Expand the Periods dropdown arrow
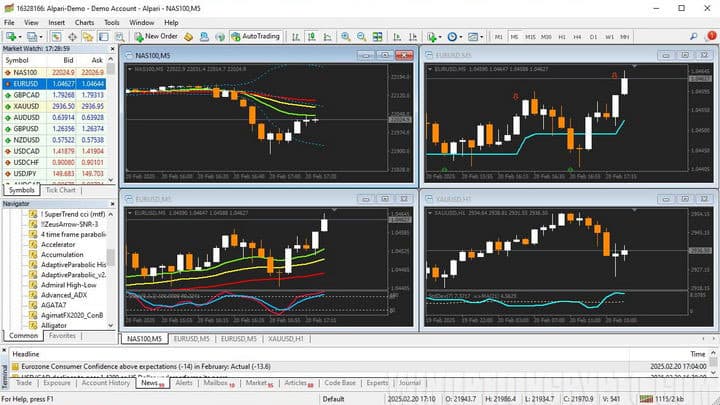The height and width of the screenshot is (405, 720). (x=461, y=37)
